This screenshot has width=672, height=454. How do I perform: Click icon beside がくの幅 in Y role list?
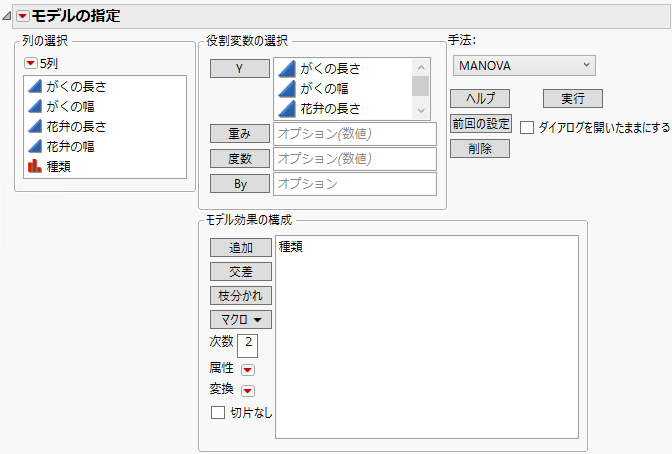[x=287, y=88]
